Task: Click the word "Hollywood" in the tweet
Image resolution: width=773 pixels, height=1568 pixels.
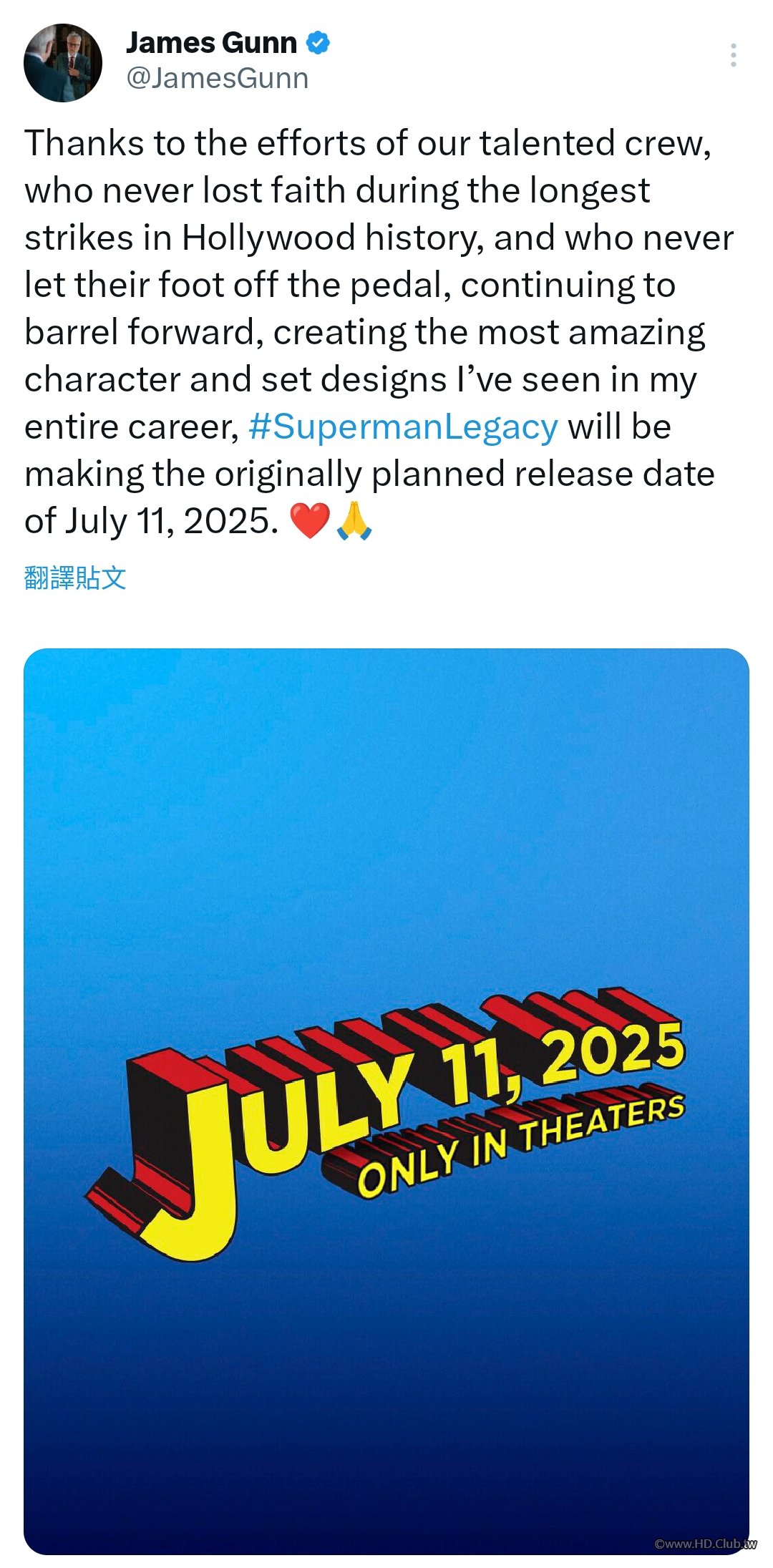Action: (x=268, y=238)
